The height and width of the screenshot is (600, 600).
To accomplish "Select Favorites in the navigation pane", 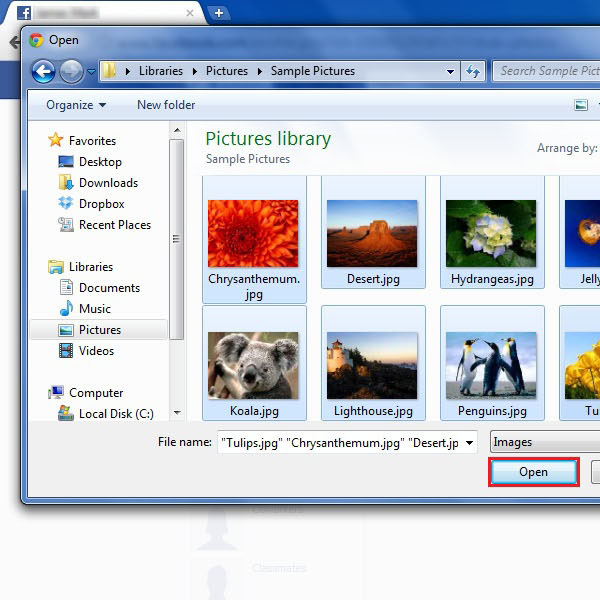I will coord(92,141).
